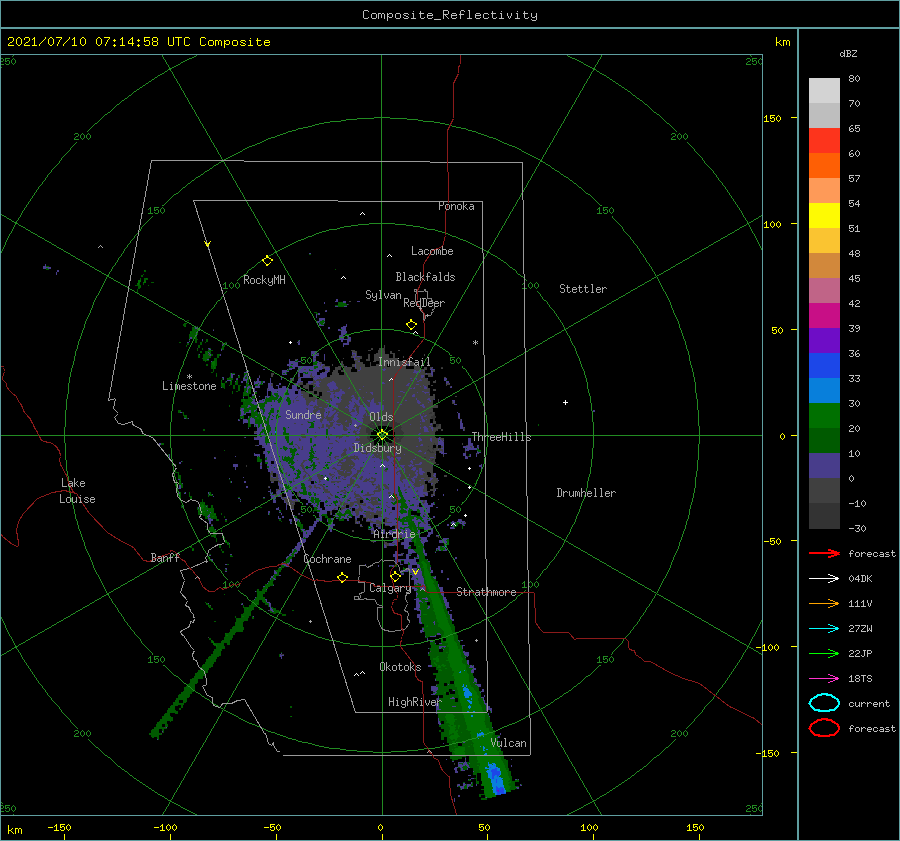Click the Vulcan label
Screen dimensions: 900x841
(508, 743)
